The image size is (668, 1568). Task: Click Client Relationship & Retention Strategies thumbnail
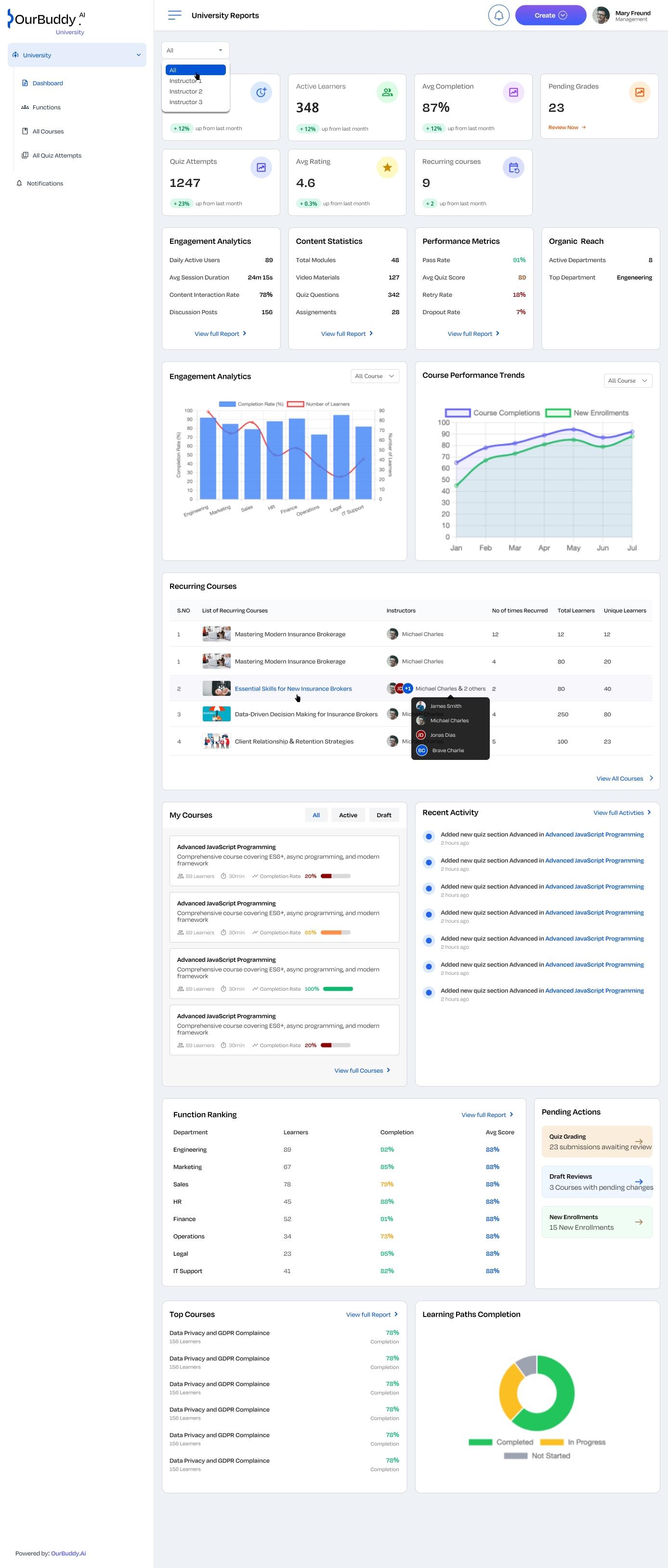(217, 742)
